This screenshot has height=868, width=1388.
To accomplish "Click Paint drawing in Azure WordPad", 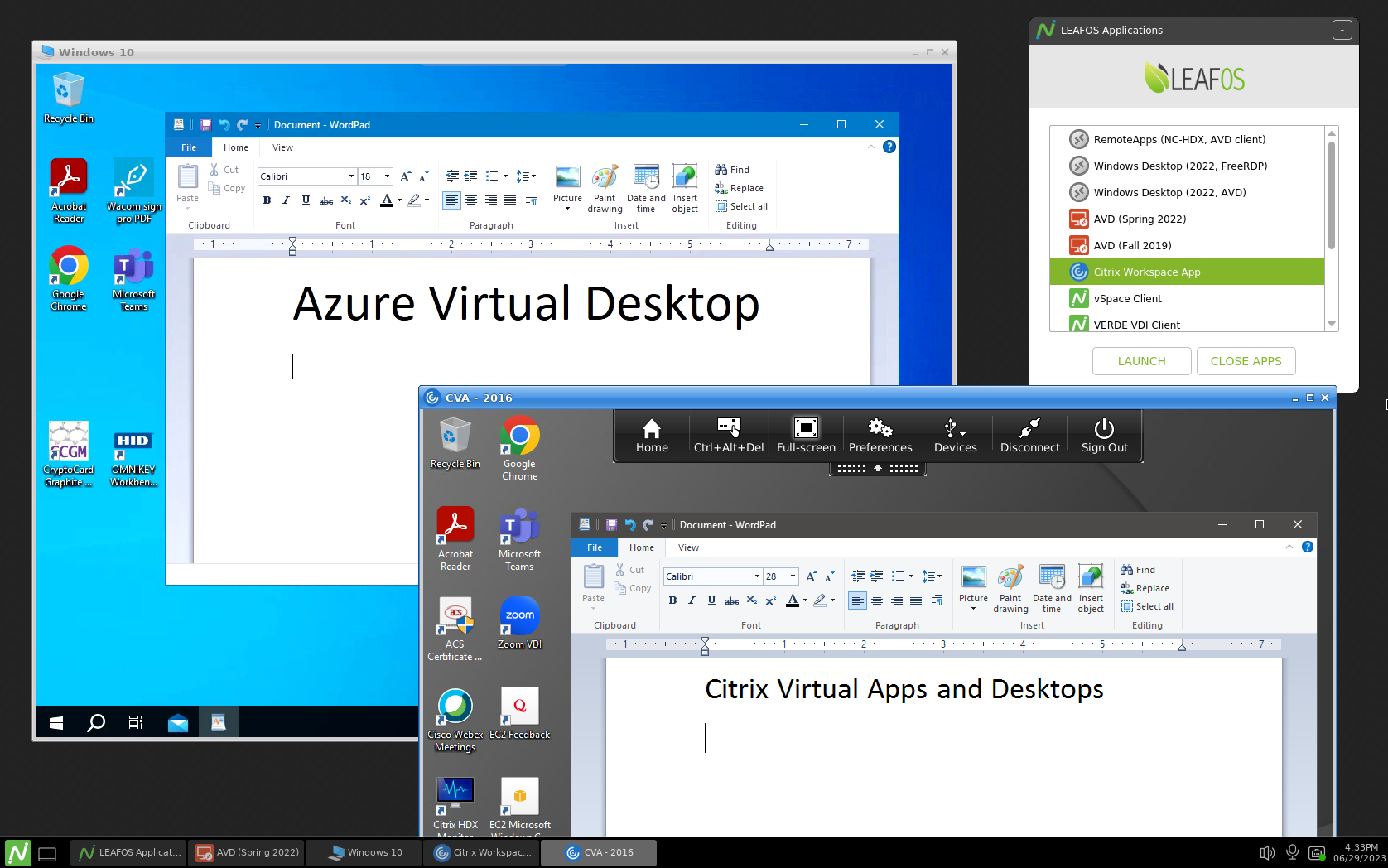I will [605, 189].
